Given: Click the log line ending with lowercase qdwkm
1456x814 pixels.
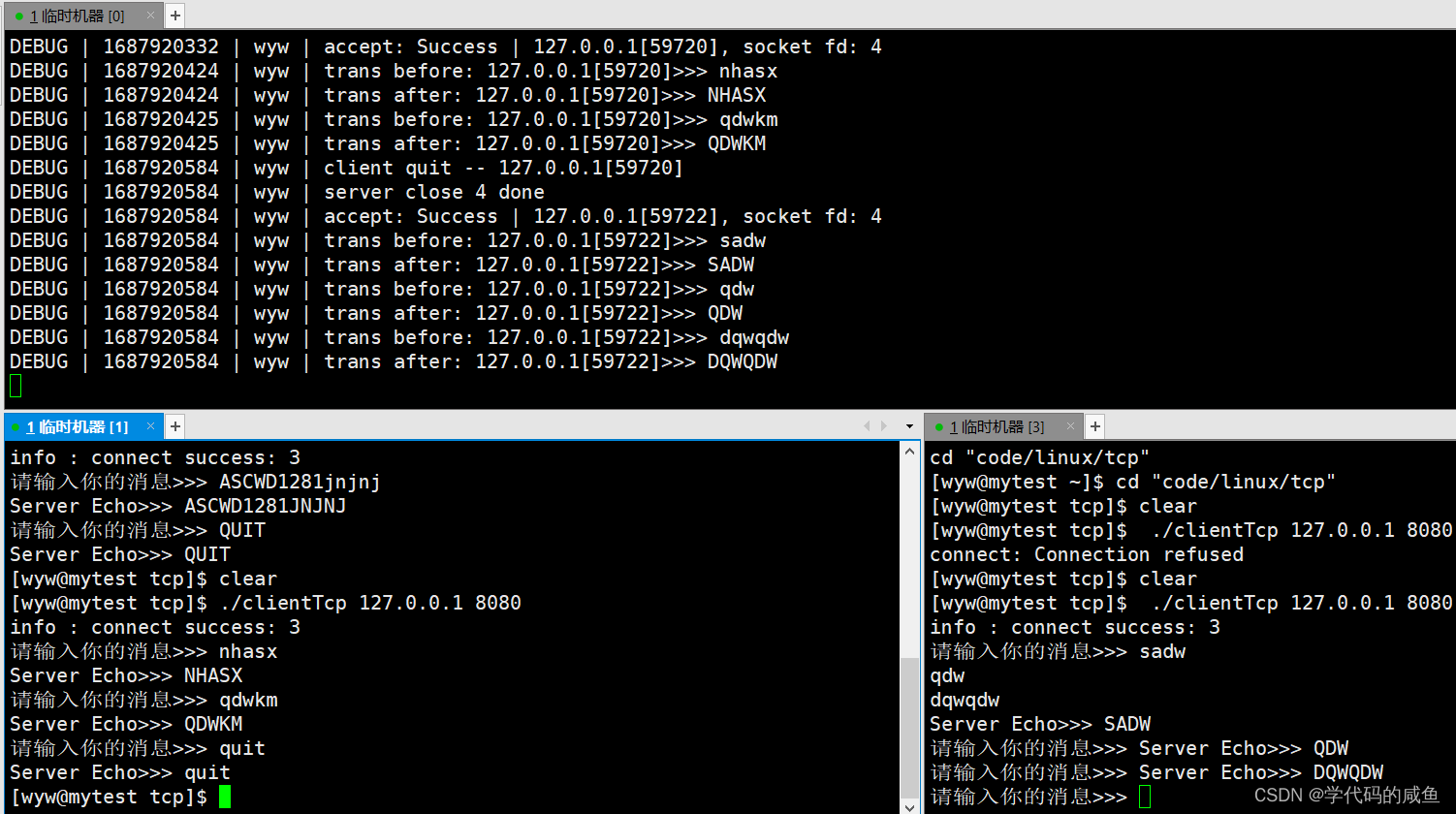Looking at the screenshot, I should point(394,119).
